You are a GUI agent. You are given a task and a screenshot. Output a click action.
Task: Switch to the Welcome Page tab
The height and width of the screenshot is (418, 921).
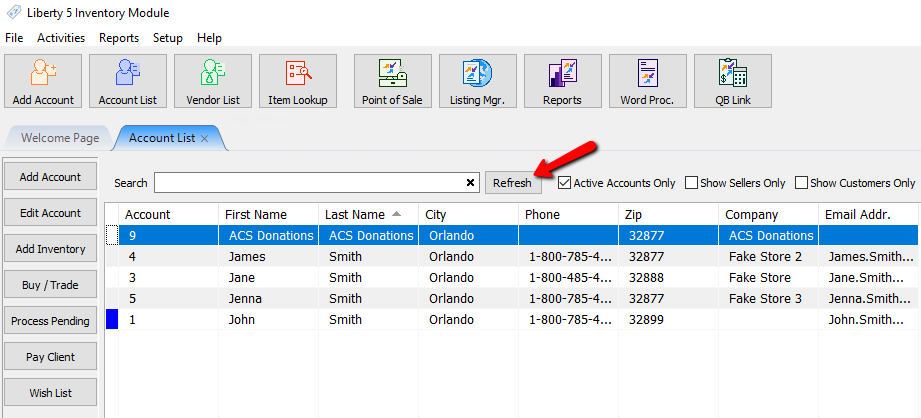pos(60,138)
